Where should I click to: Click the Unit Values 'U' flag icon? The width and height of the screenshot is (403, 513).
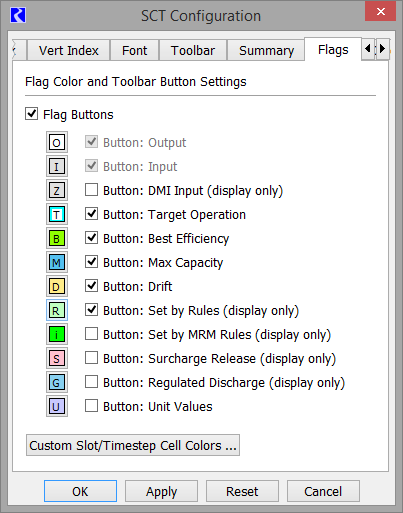pyautogui.click(x=57, y=406)
